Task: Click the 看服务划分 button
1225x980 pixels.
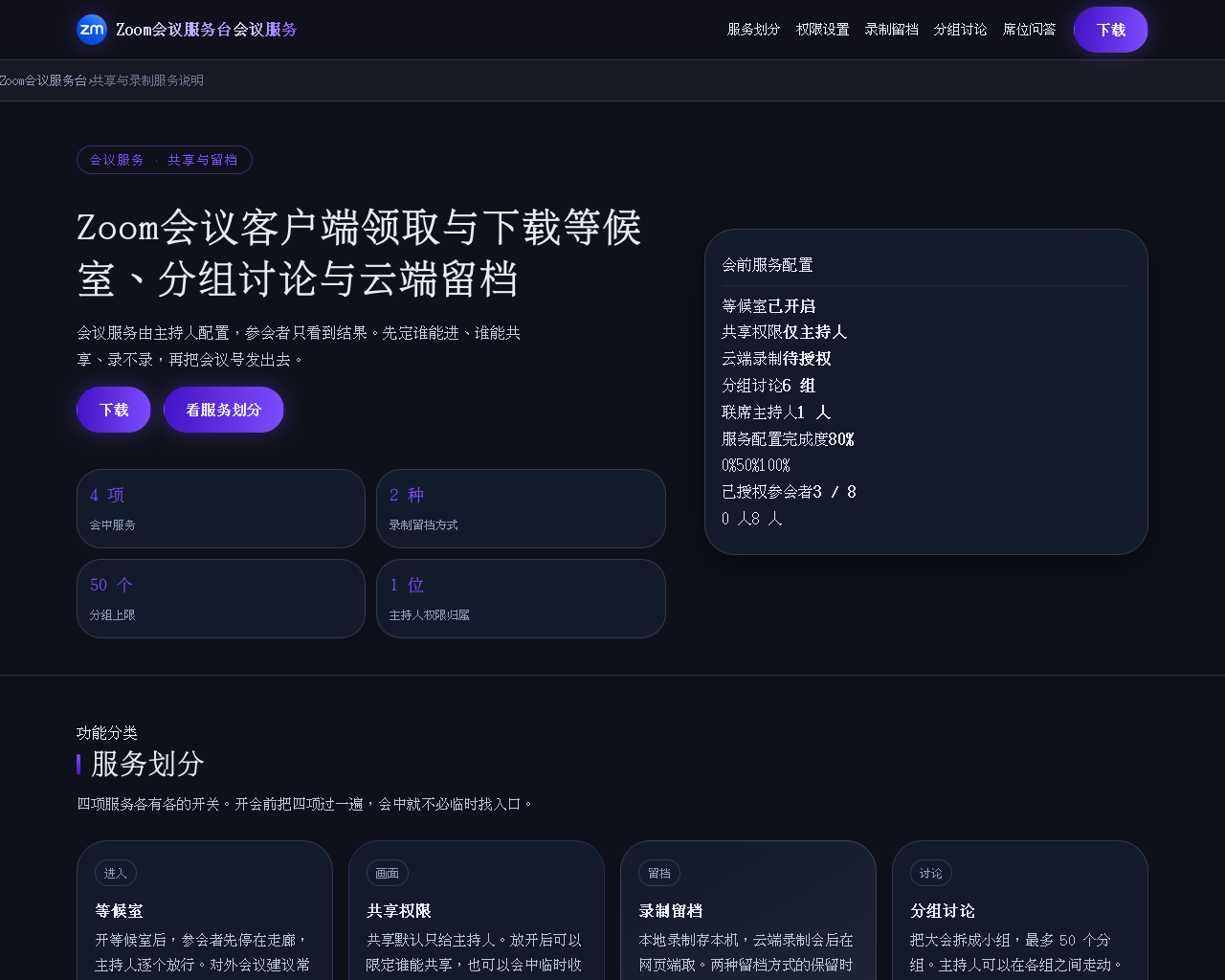Action: (x=223, y=410)
